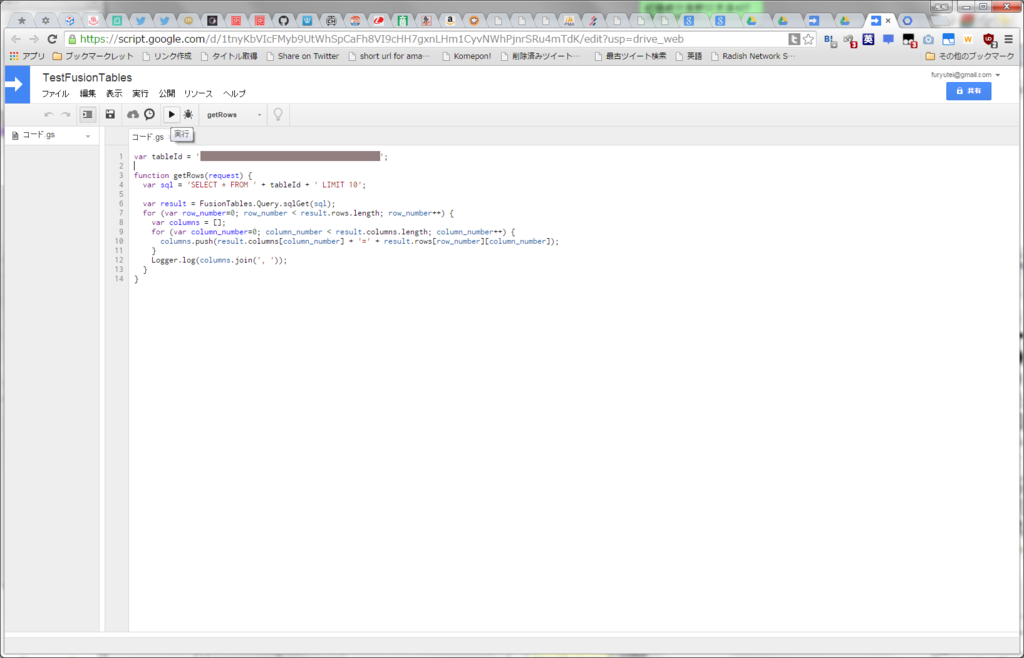Open the 実行 menu
Image resolution: width=1024 pixels, height=658 pixels.
click(x=140, y=94)
